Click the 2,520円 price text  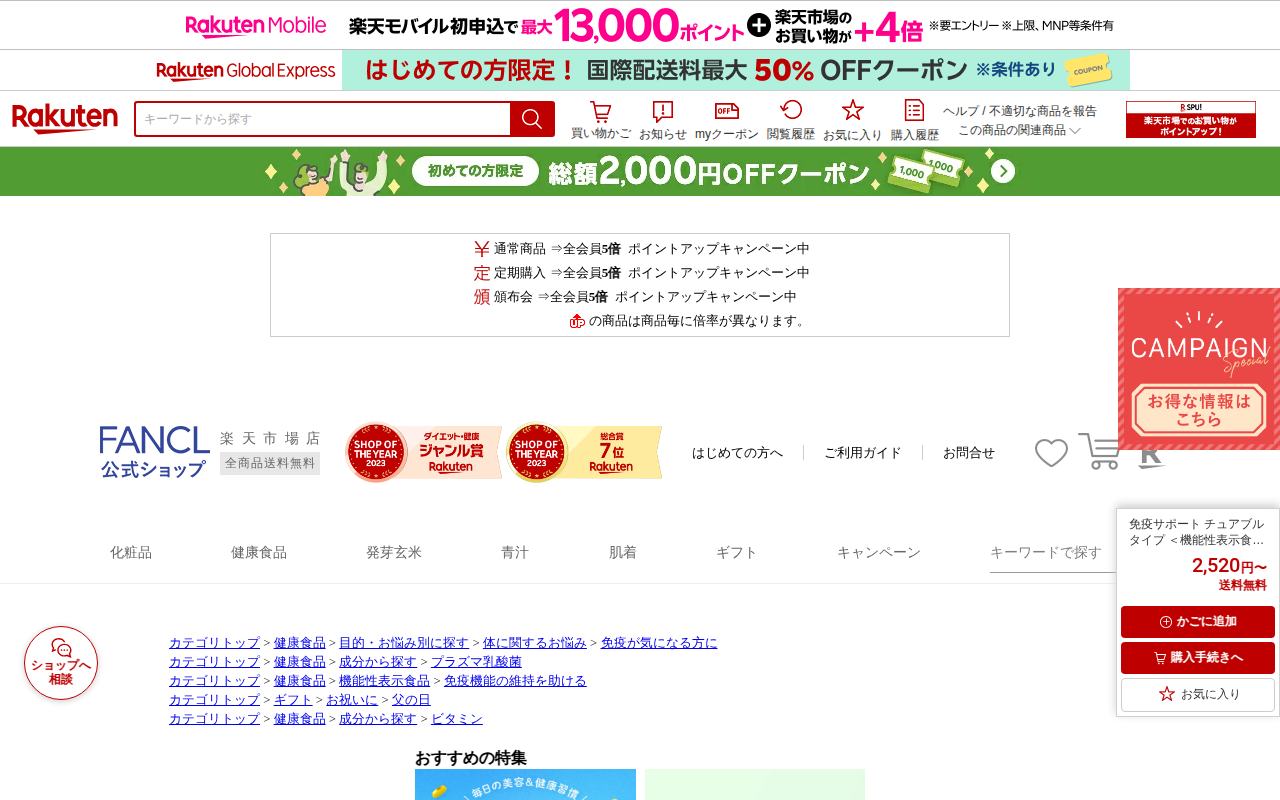1229,566
